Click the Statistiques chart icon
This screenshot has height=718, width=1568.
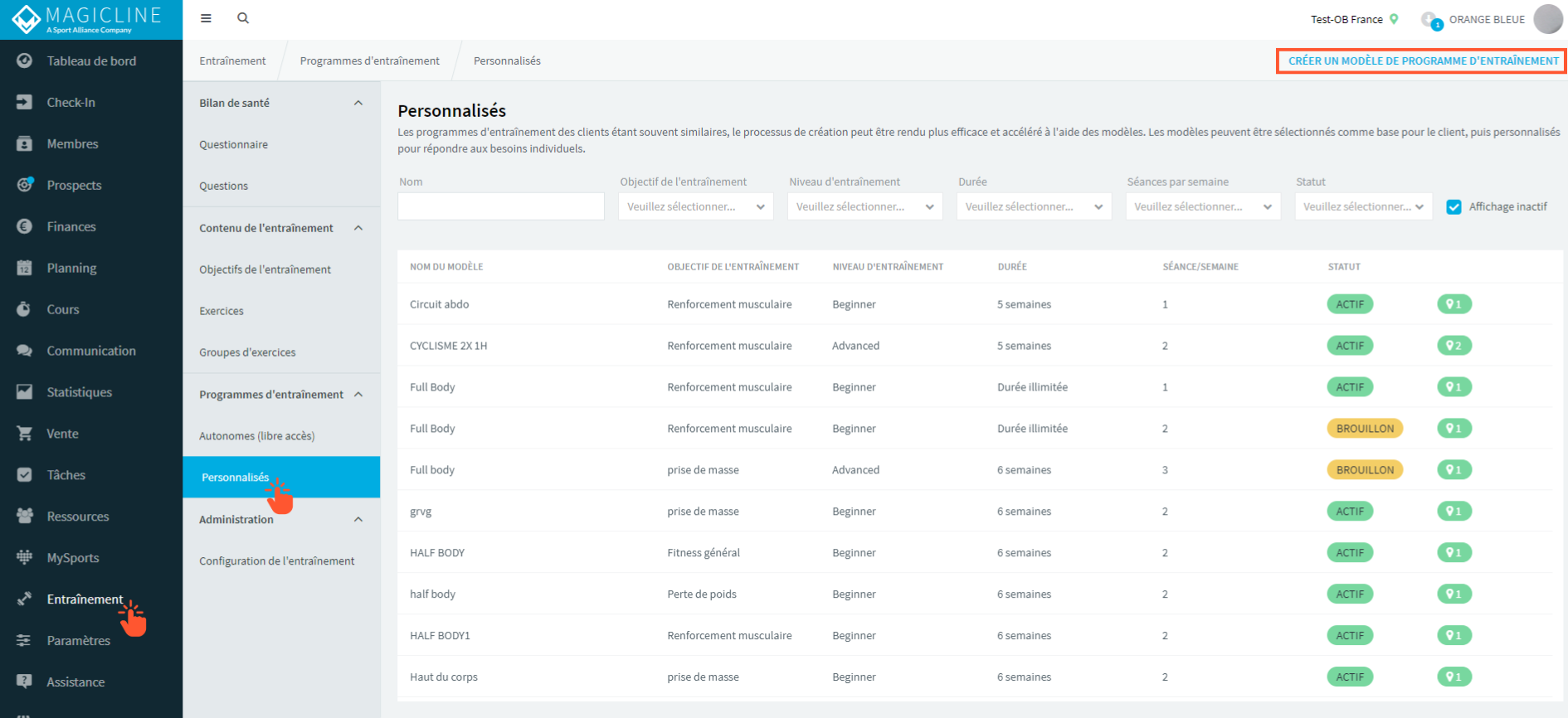(25, 392)
